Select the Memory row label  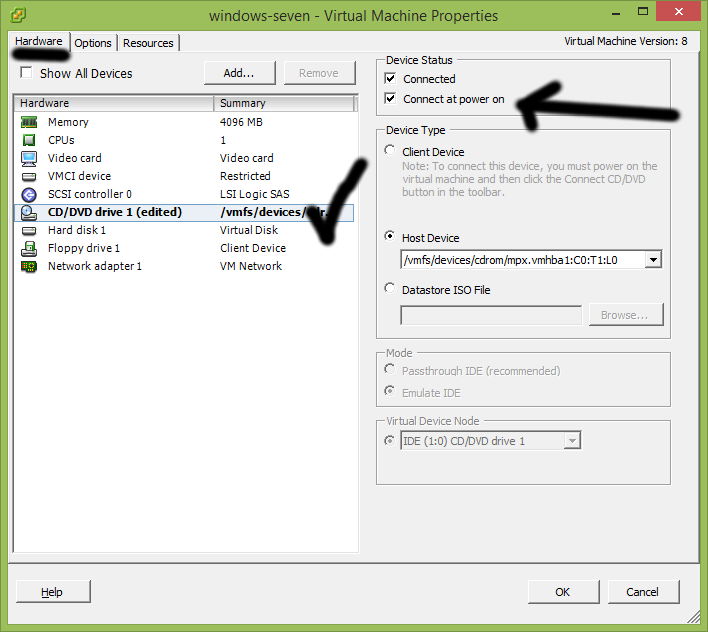(68, 122)
